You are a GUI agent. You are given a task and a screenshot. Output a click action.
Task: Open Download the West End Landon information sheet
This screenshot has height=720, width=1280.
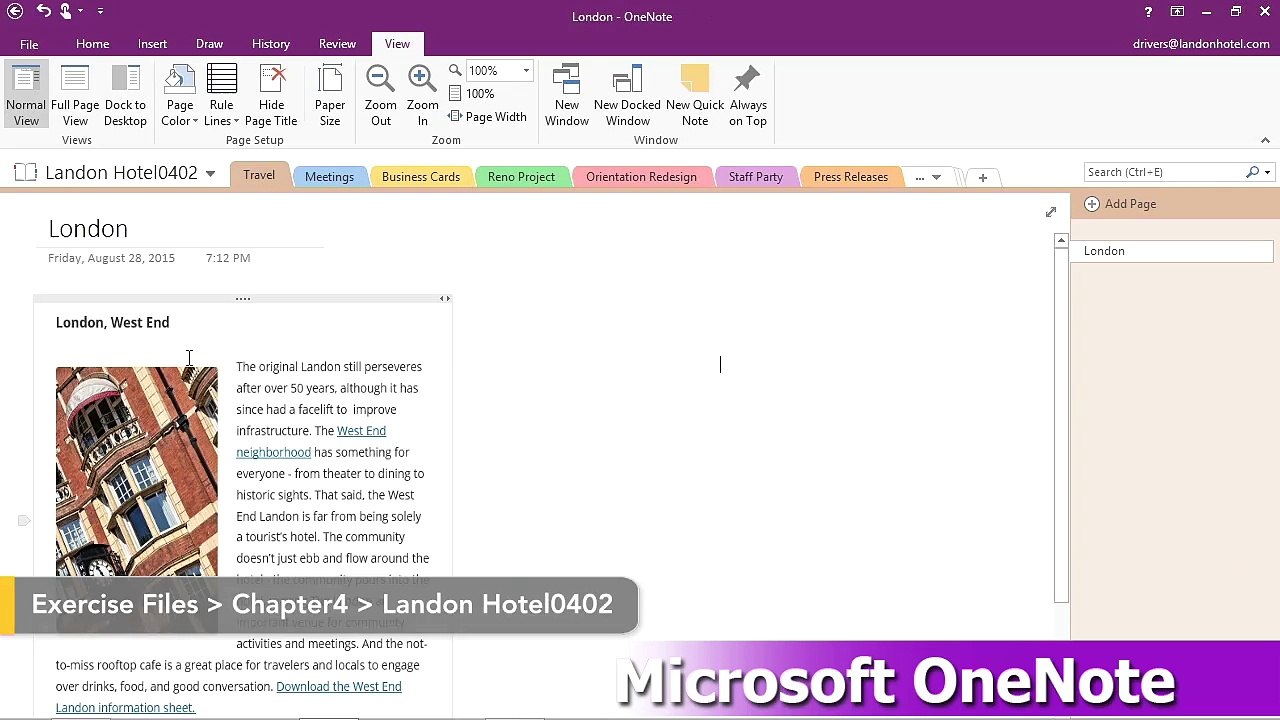tap(228, 697)
